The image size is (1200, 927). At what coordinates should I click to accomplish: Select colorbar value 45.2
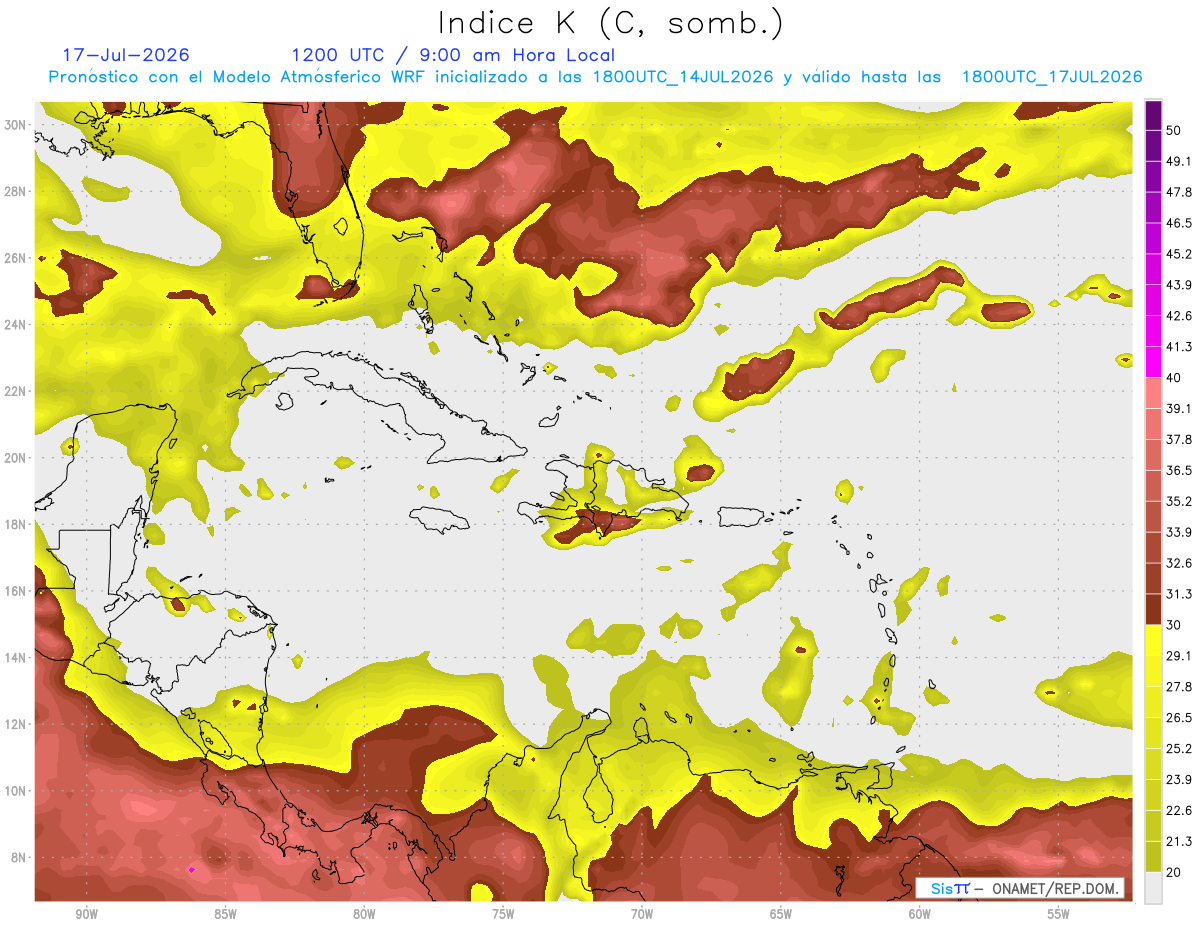point(1179,254)
